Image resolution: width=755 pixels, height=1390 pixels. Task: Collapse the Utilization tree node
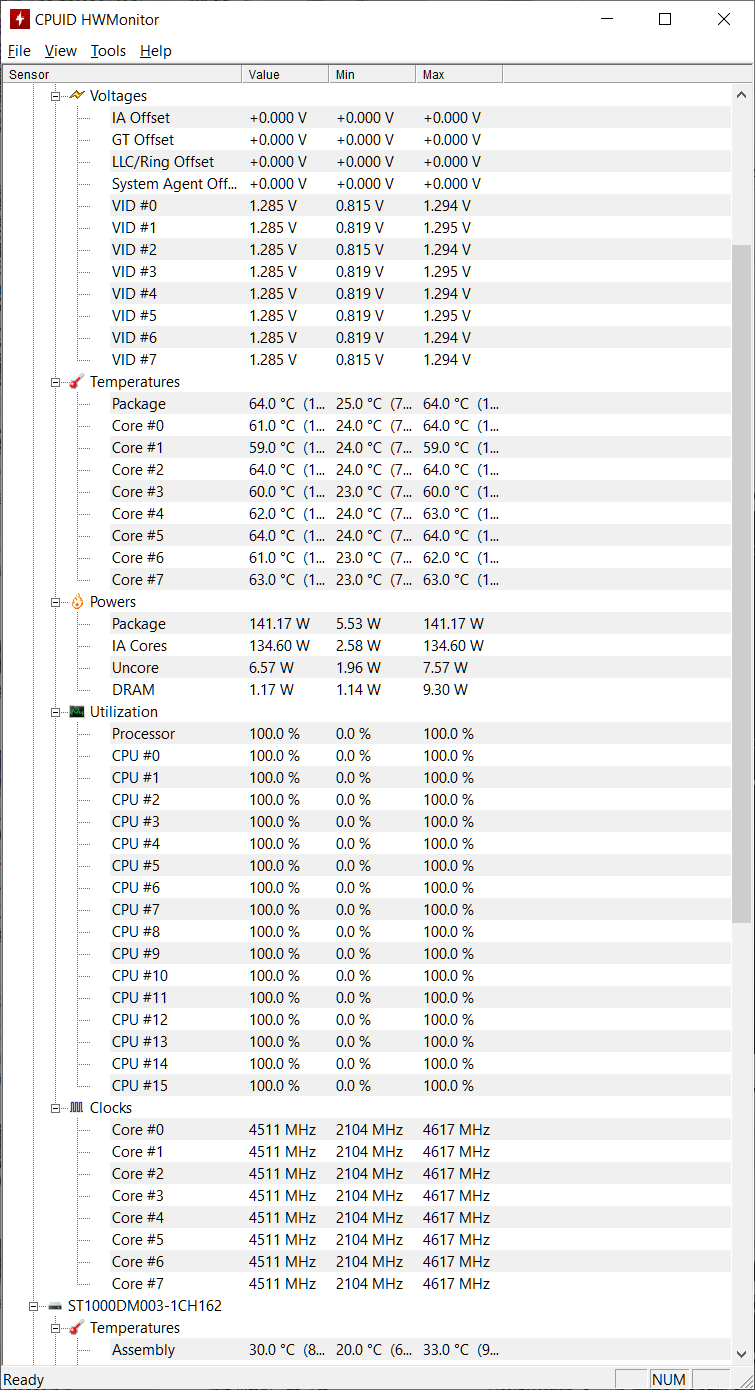point(56,712)
